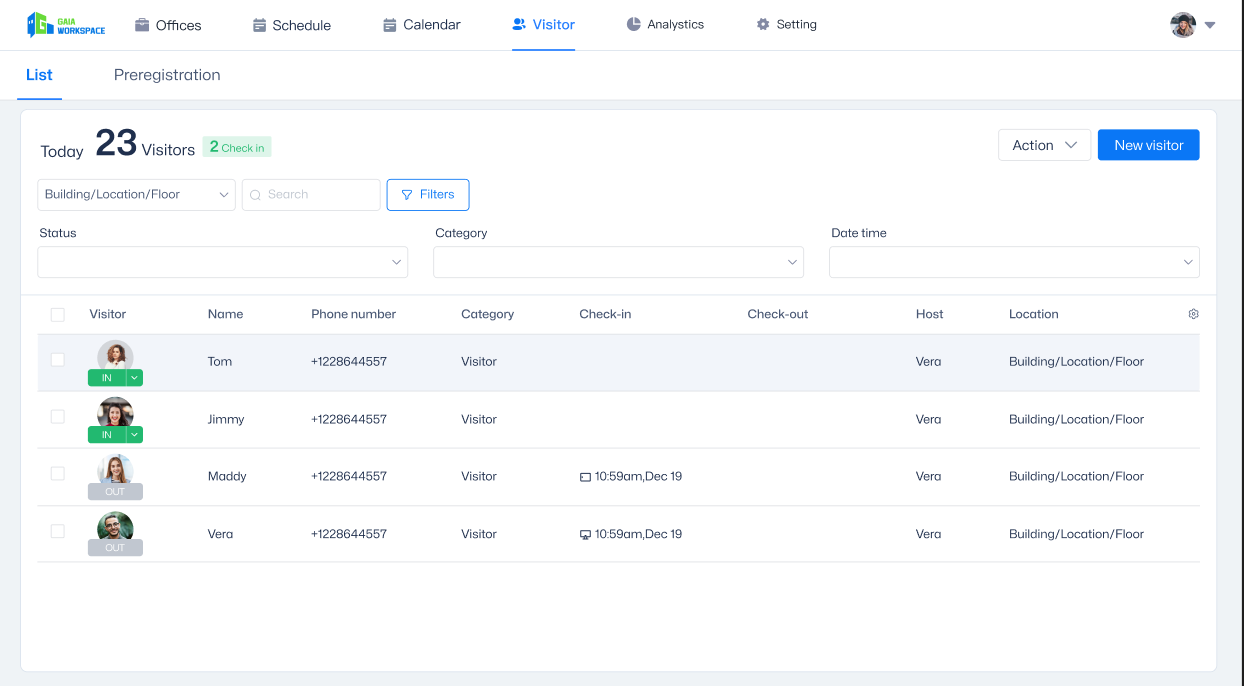Check the select-all checkbox in table header
The width and height of the screenshot is (1244, 686).
(x=57, y=313)
